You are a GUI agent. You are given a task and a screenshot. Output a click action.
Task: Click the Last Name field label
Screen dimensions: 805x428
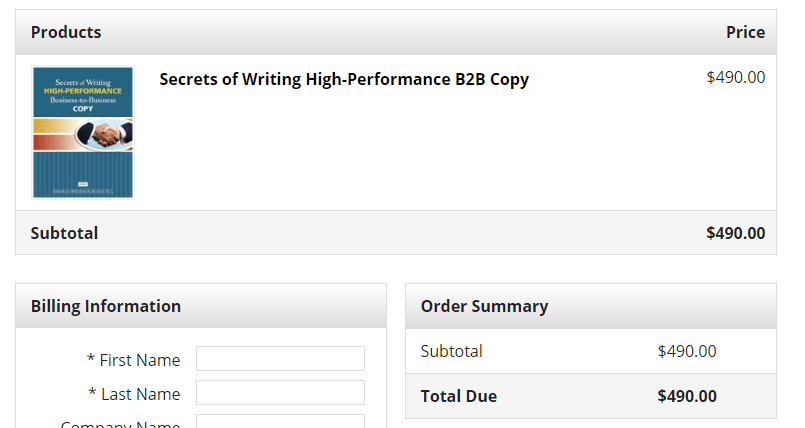[x=134, y=394]
